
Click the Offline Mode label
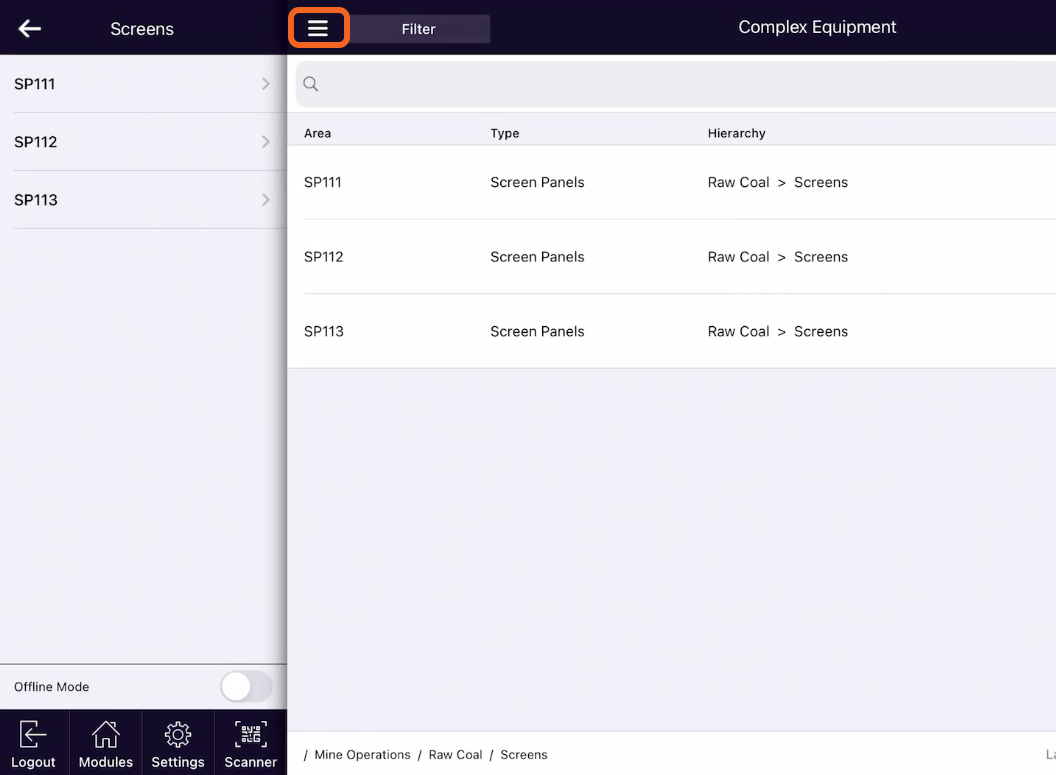pos(52,687)
